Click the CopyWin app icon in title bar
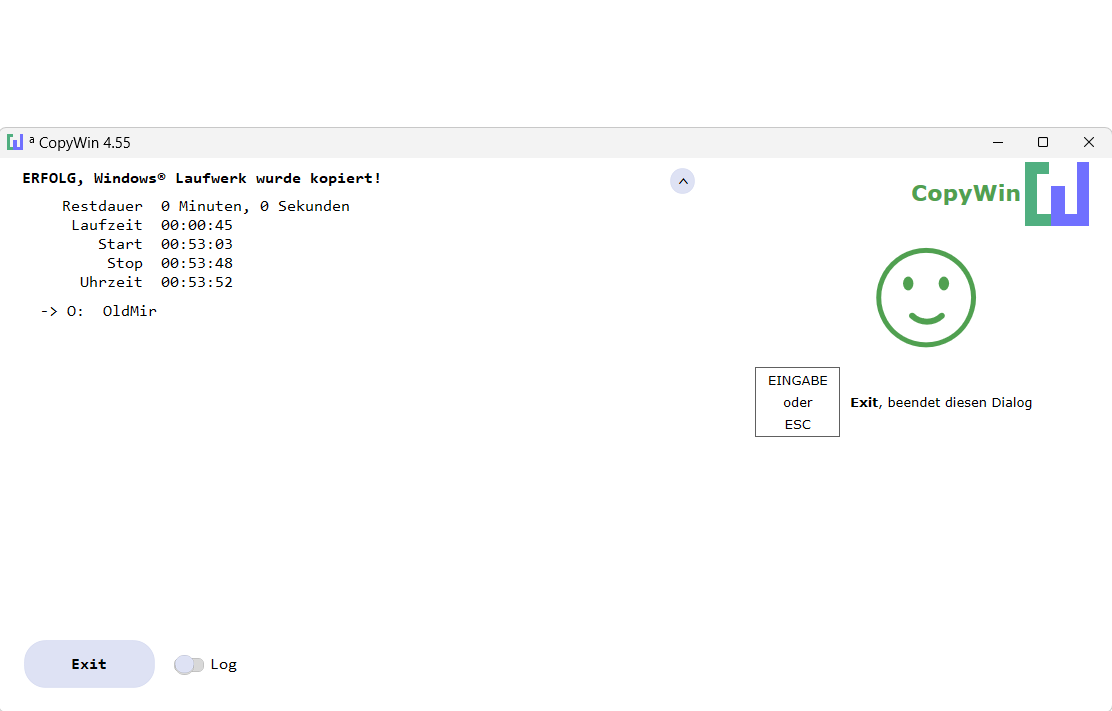The width and height of the screenshot is (1112, 711). point(15,142)
